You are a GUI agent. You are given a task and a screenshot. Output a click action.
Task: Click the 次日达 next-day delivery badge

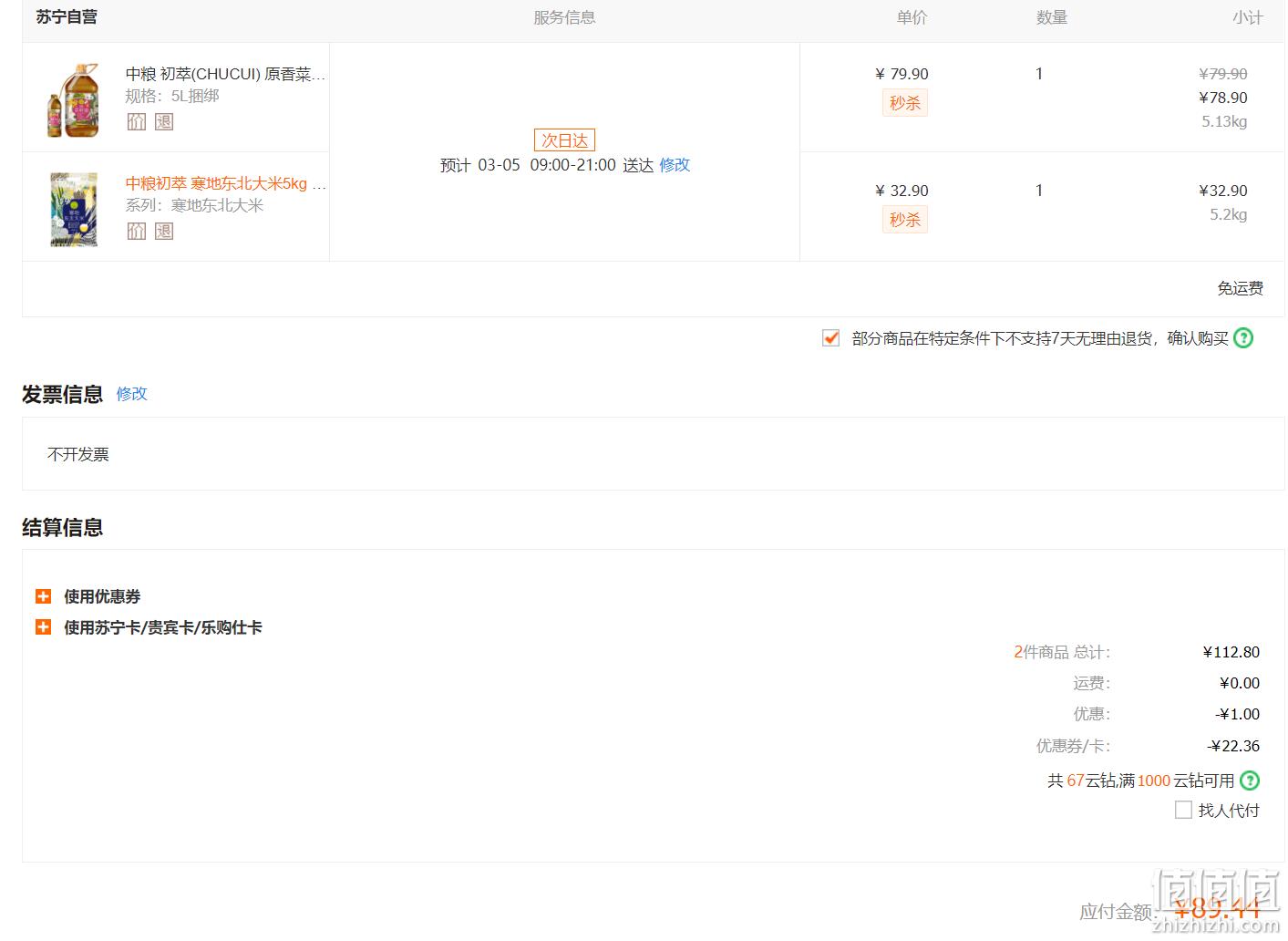[564, 140]
